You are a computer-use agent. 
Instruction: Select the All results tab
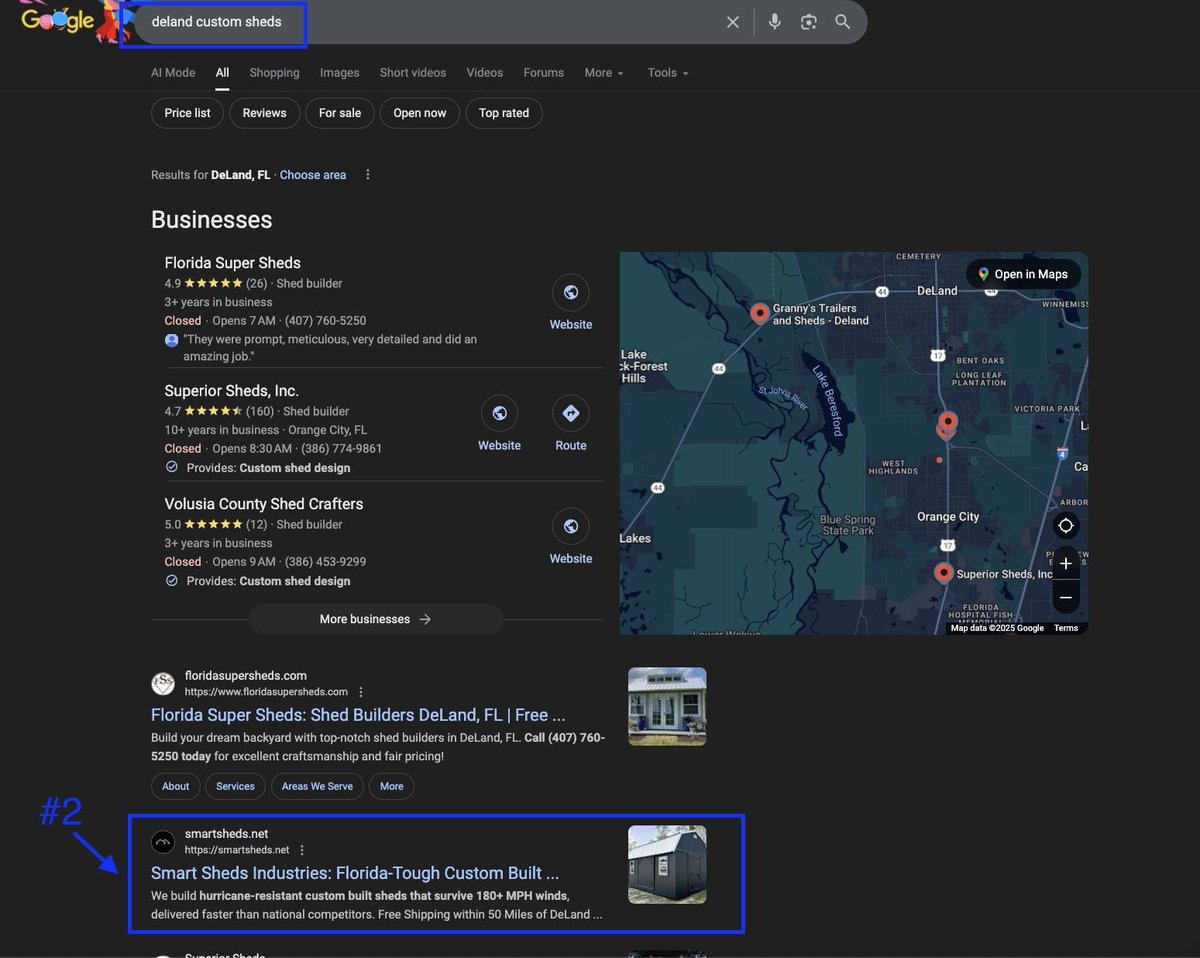[x=222, y=73]
